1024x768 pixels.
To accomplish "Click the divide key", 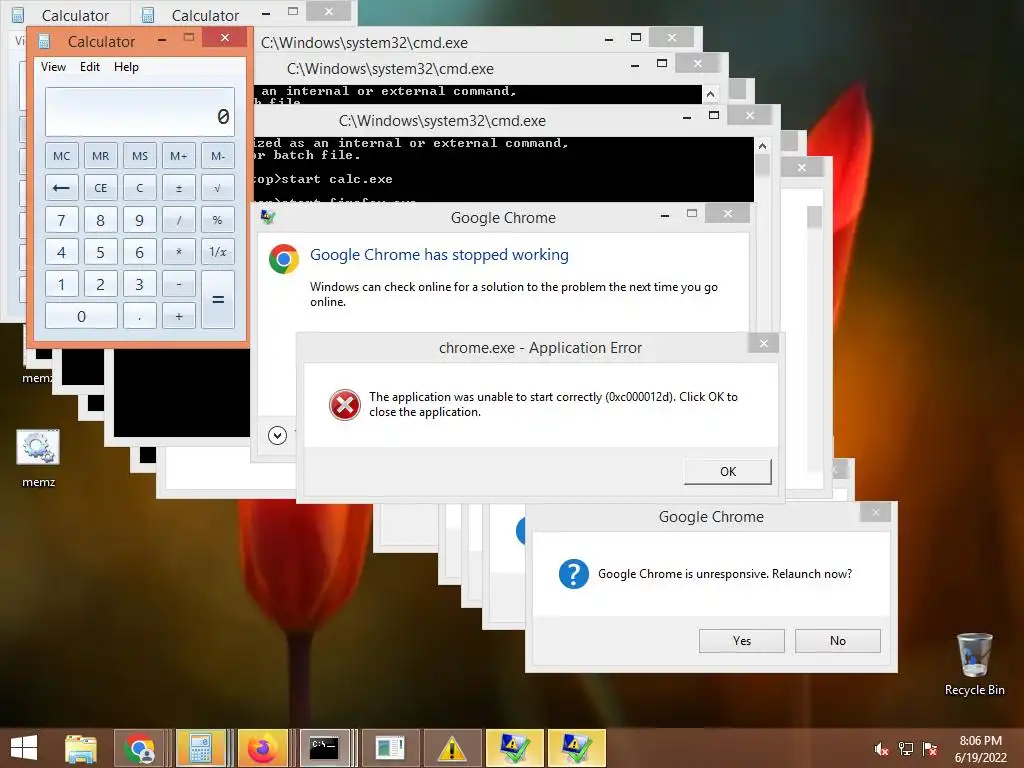I will [178, 219].
